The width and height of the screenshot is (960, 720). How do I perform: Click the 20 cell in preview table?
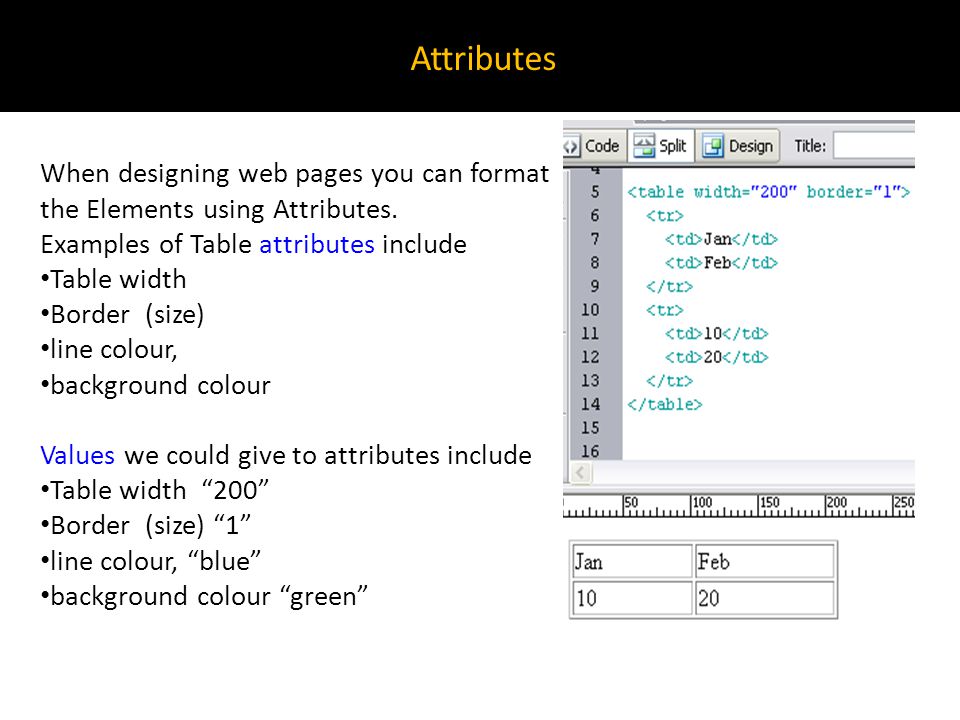pos(765,598)
